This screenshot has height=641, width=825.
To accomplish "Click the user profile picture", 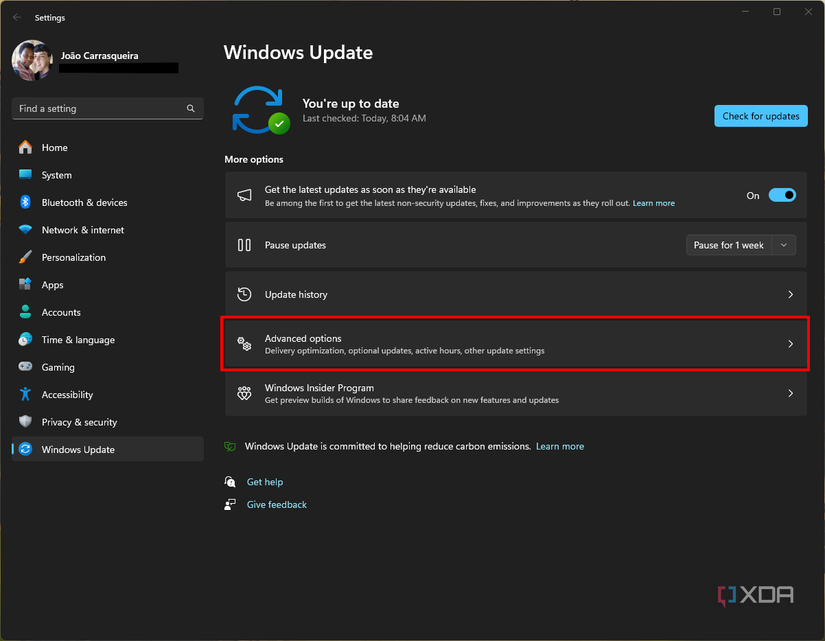I will coord(32,61).
